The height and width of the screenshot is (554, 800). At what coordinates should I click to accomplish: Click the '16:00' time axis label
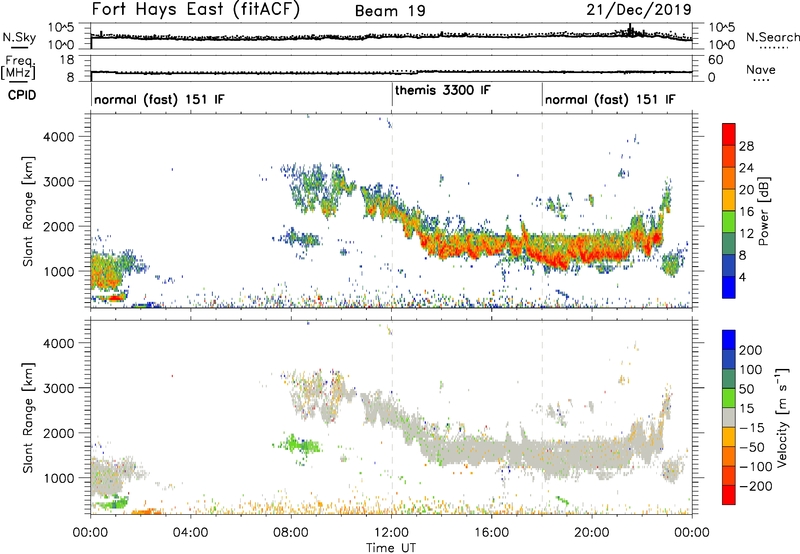pyautogui.click(x=491, y=533)
